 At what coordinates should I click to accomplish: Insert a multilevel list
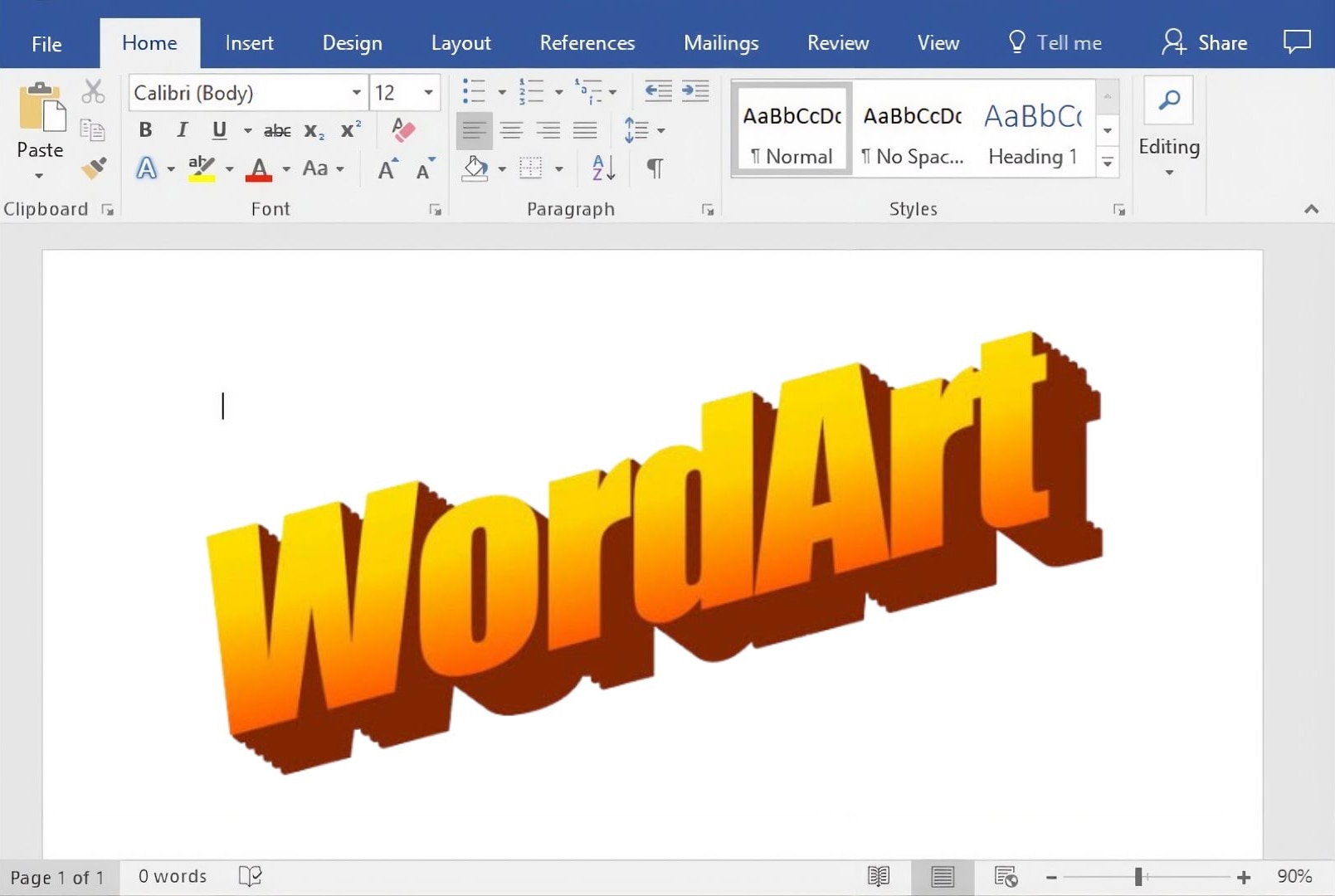click(x=588, y=91)
